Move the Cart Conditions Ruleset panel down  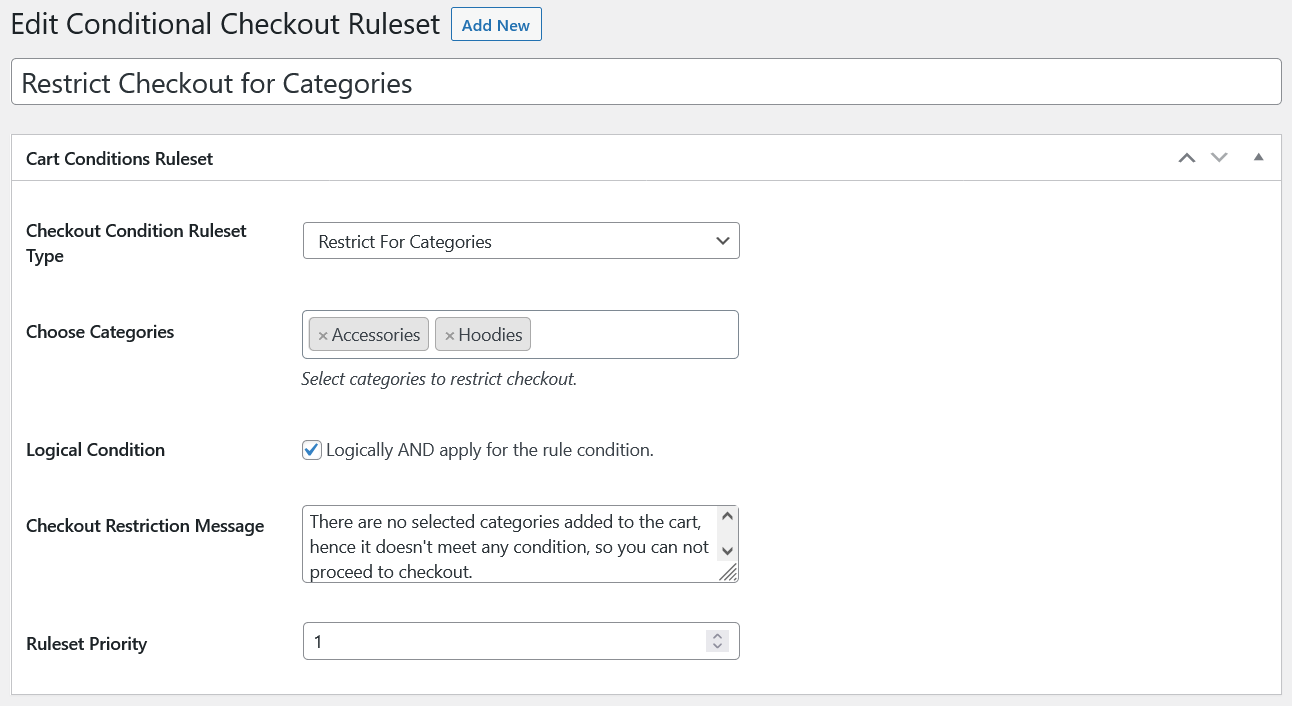(x=1219, y=158)
